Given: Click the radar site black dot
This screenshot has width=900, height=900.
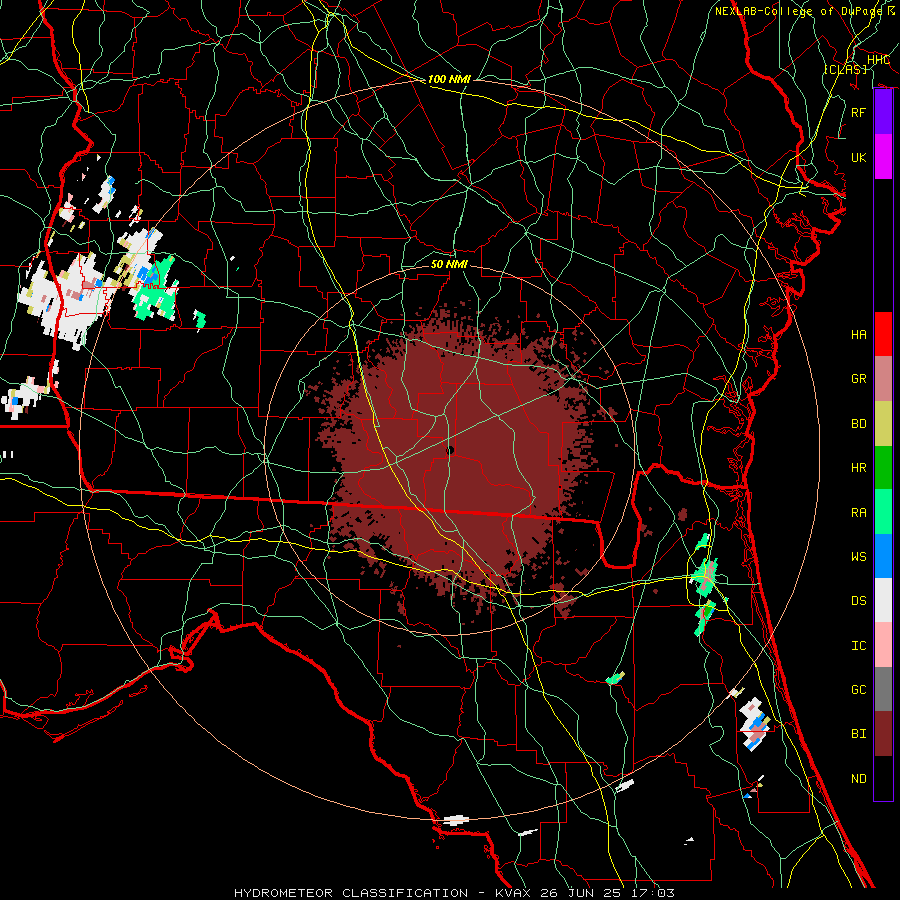Looking at the screenshot, I should tap(451, 451).
